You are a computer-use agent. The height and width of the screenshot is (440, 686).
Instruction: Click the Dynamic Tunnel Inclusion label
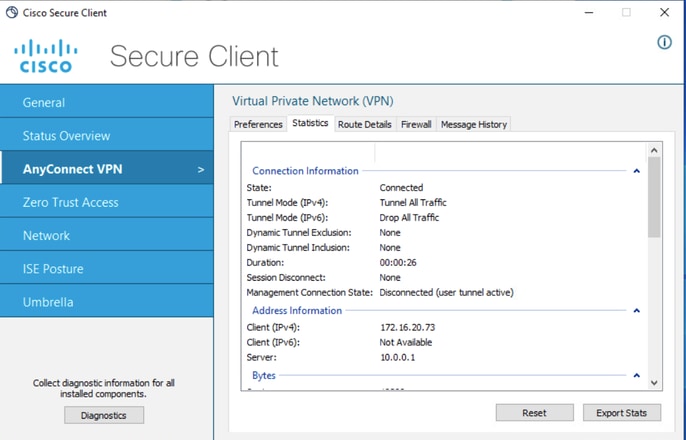[x=298, y=248]
